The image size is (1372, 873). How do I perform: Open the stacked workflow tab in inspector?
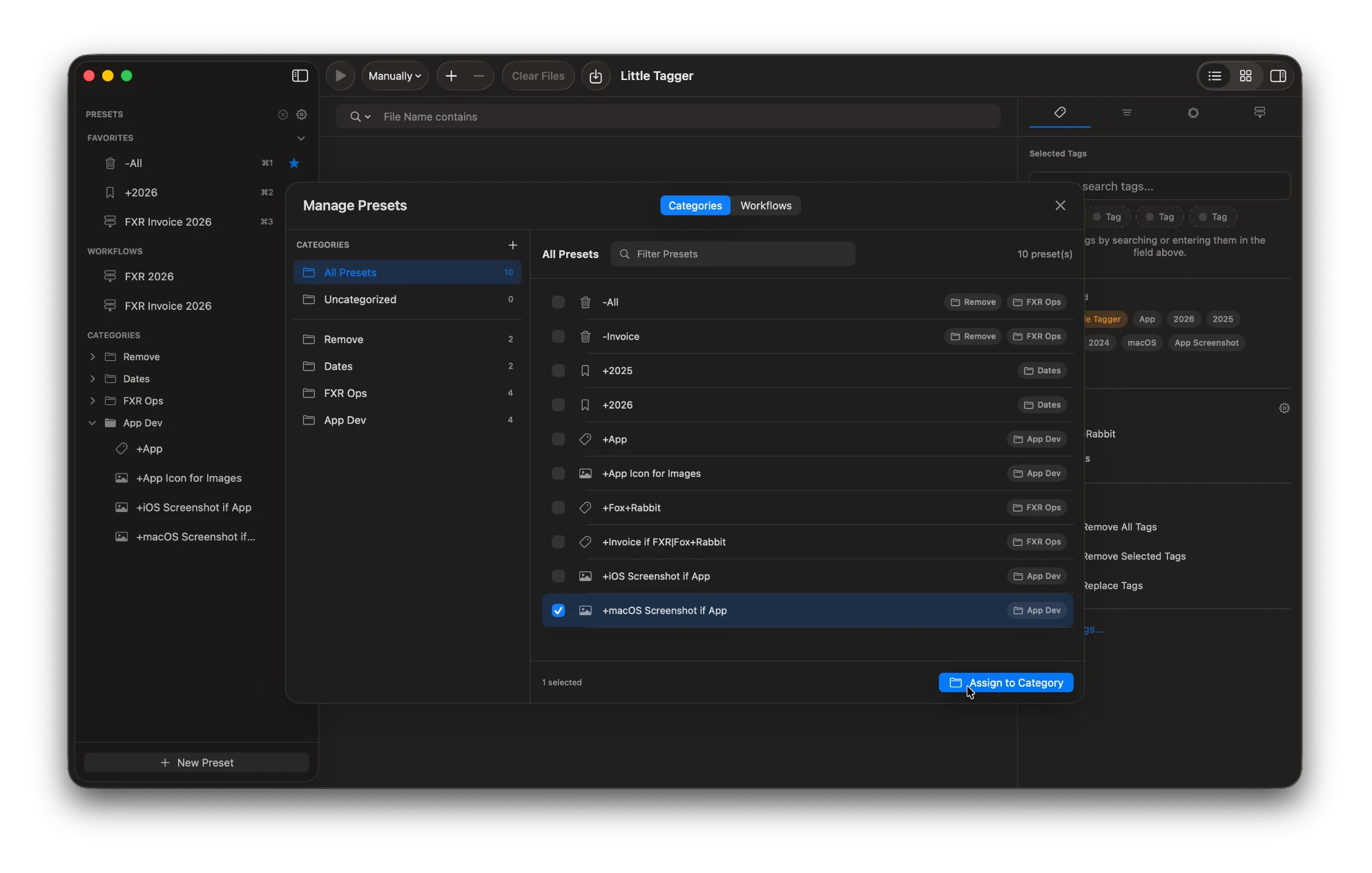point(1259,112)
